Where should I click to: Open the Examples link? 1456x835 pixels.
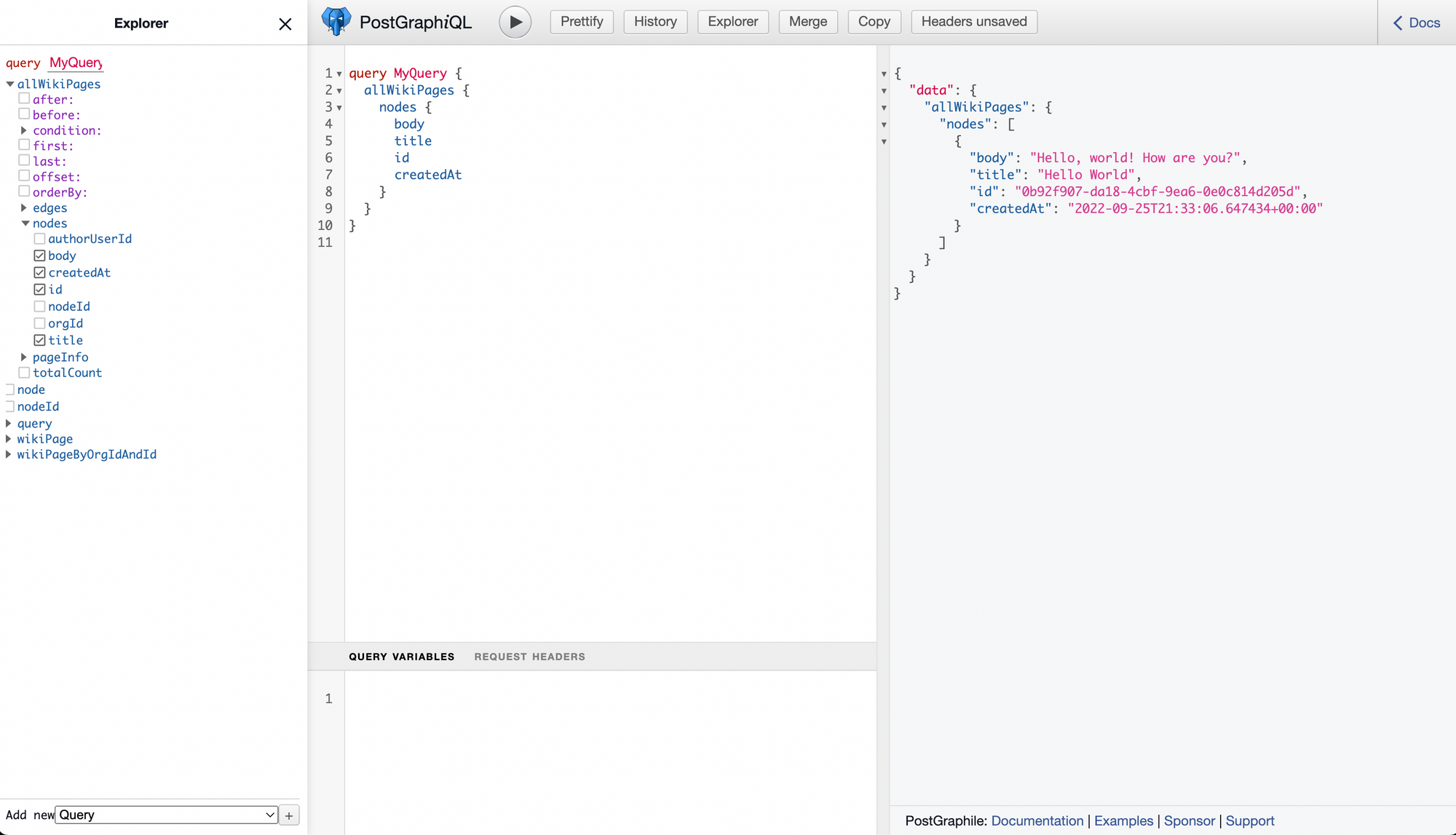click(1123, 821)
